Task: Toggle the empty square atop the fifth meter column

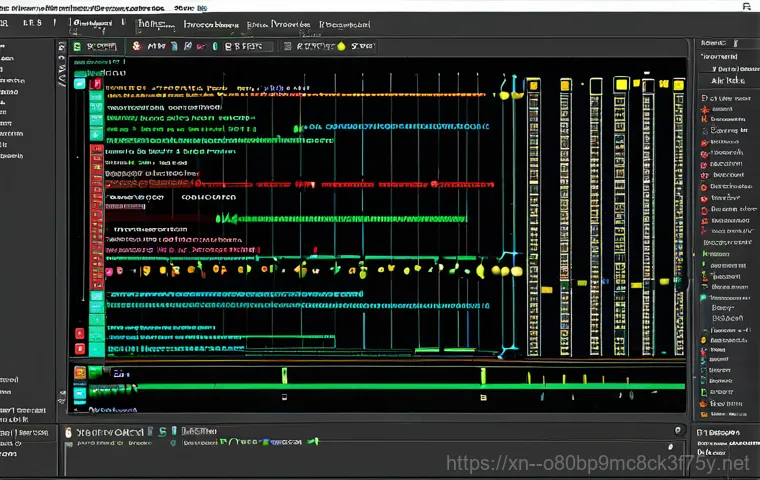Action: click(648, 86)
